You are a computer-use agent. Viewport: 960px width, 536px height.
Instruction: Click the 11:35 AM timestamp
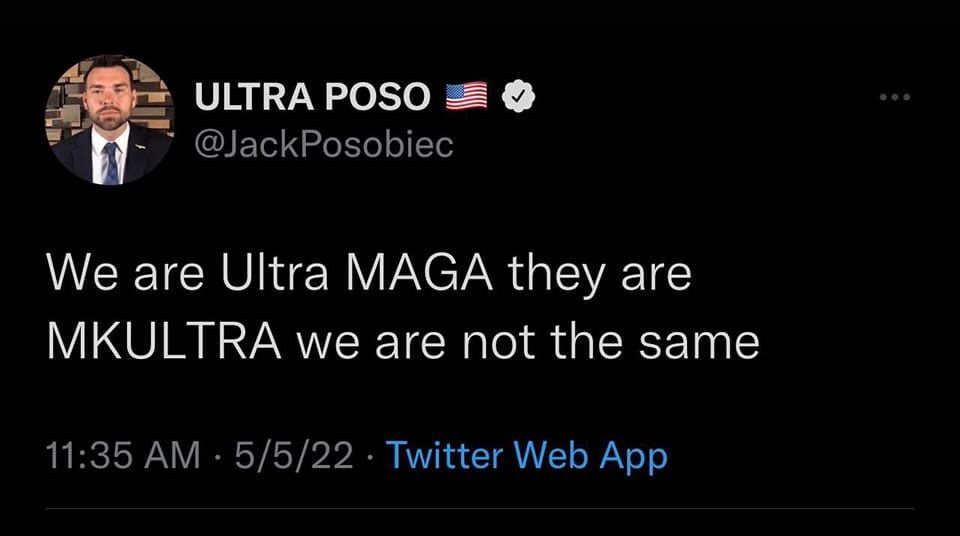coord(122,456)
